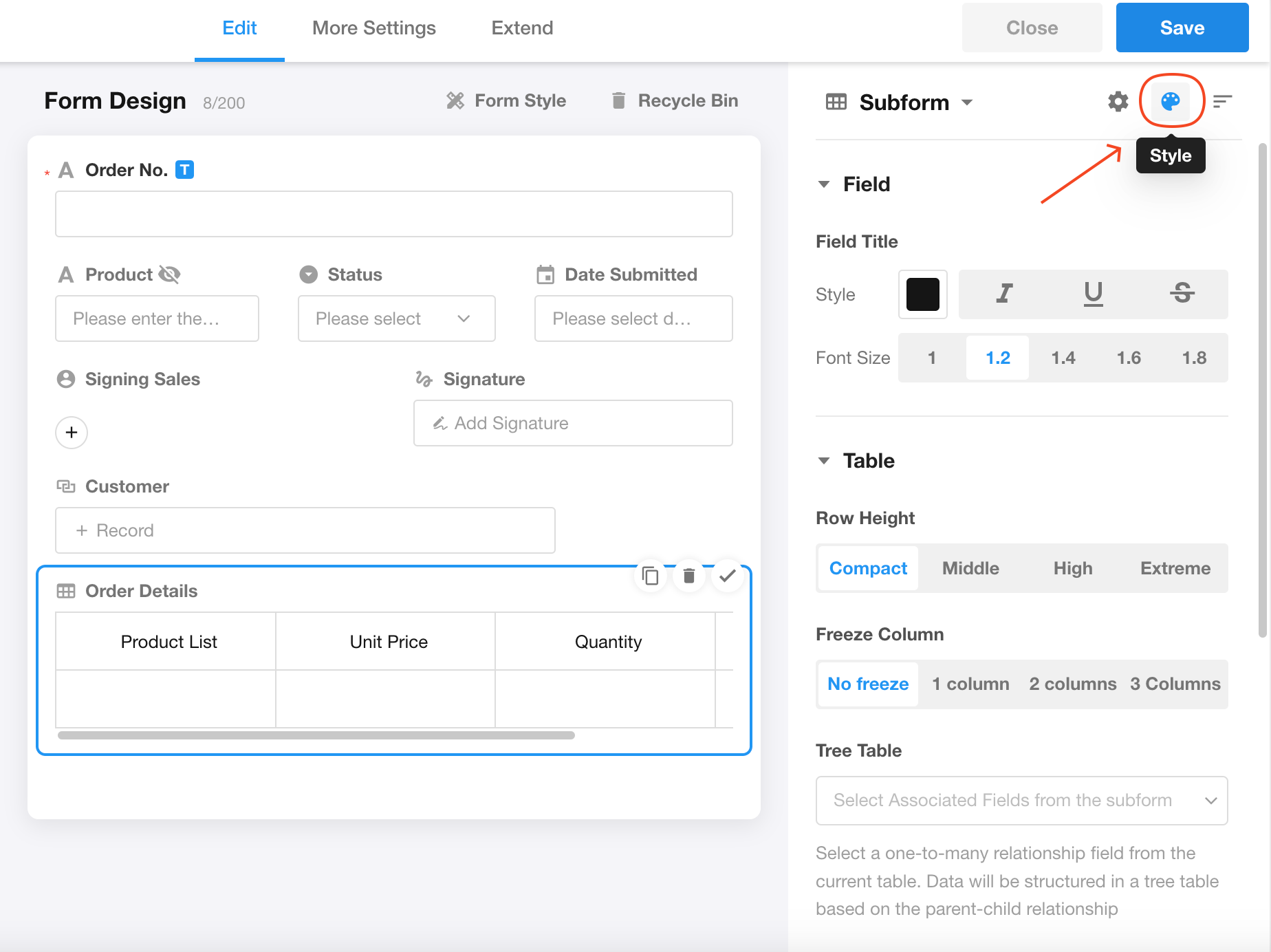This screenshot has width=1271, height=952.
Task: Click the Save button
Action: tap(1182, 28)
